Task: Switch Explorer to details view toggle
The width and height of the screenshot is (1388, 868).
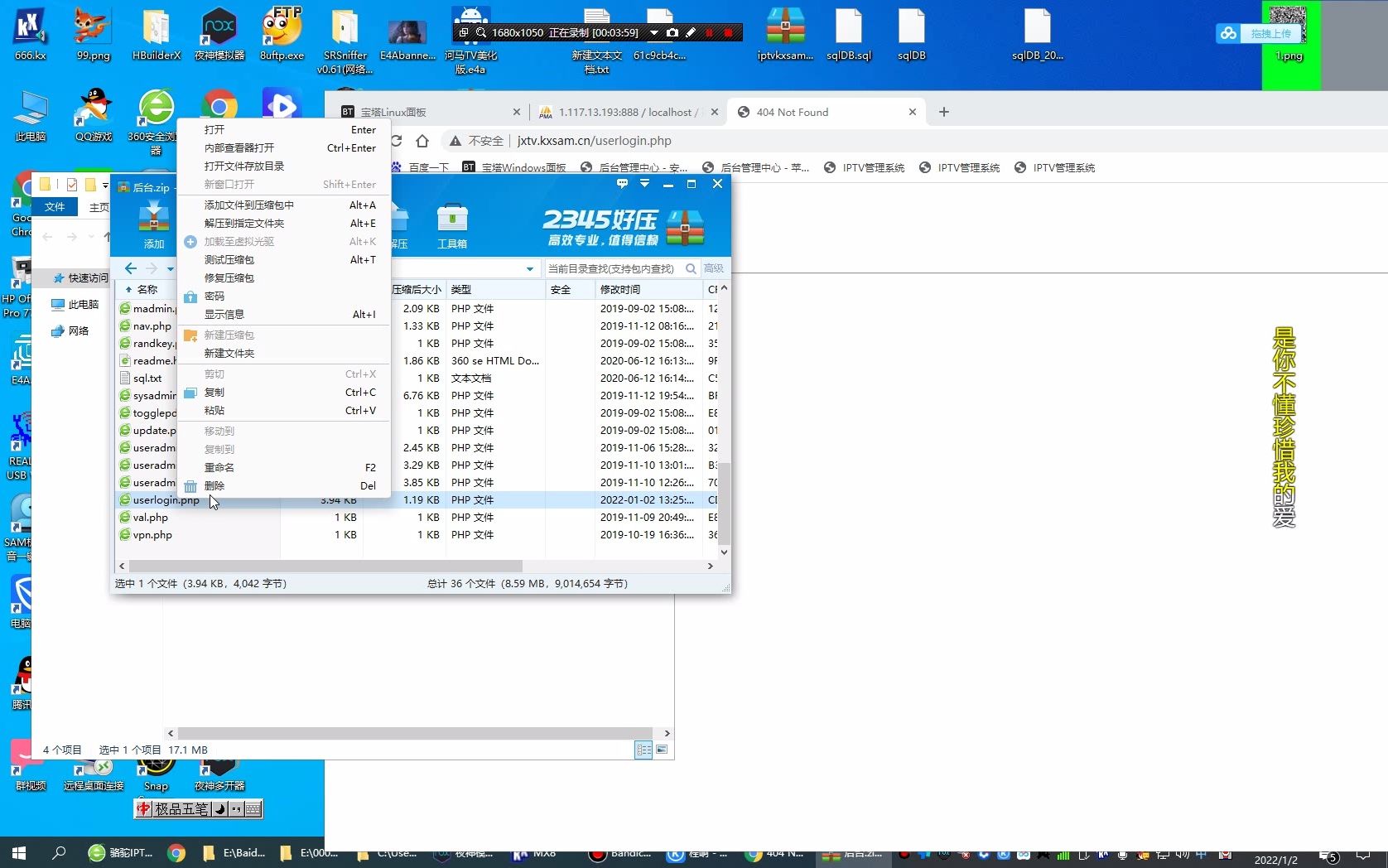Action: click(643, 750)
